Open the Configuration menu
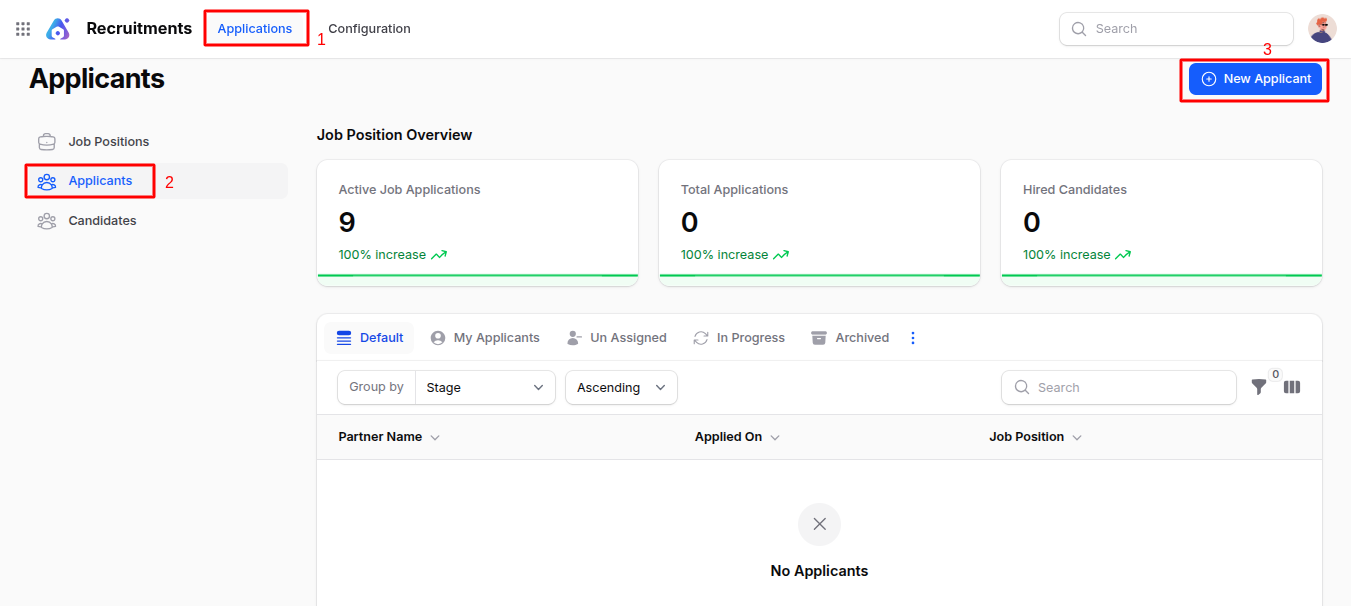Viewport: 1351px width, 606px height. [368, 28]
